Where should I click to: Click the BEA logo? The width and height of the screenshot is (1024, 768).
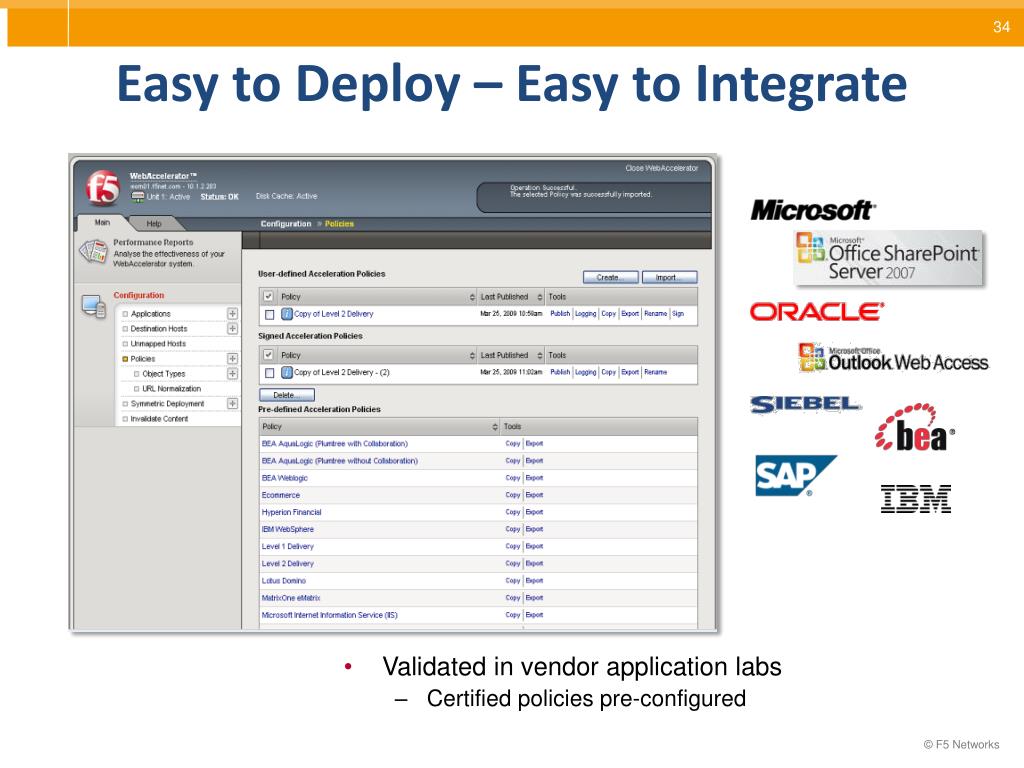click(x=914, y=427)
